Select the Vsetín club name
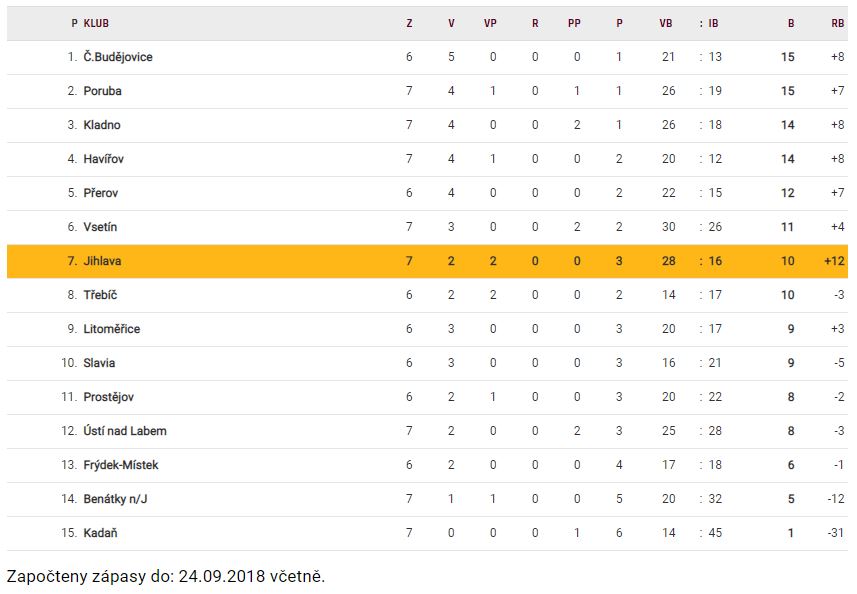 pyautogui.click(x=100, y=227)
